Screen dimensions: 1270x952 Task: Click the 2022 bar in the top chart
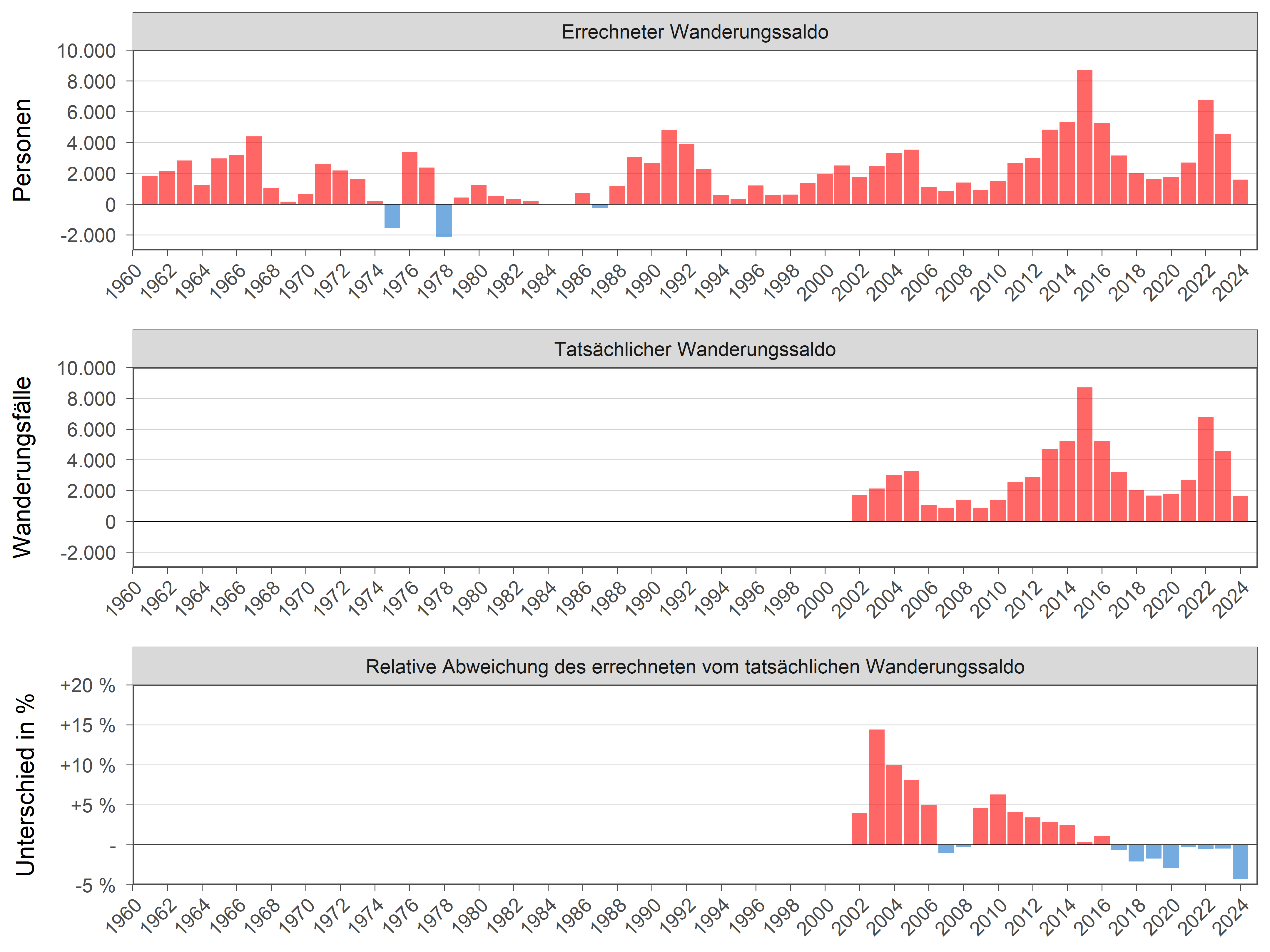tap(1205, 152)
